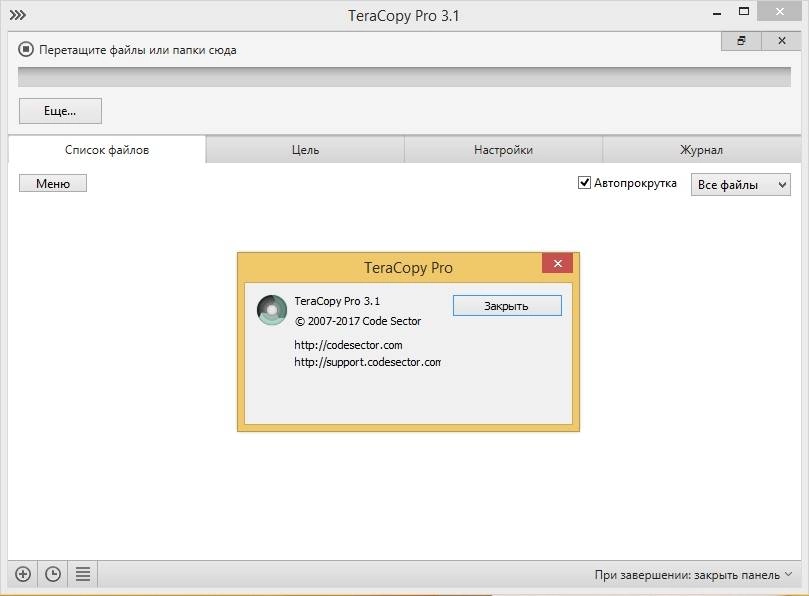Close the inner panel with the X button
The height and width of the screenshot is (596, 809).
[782, 40]
